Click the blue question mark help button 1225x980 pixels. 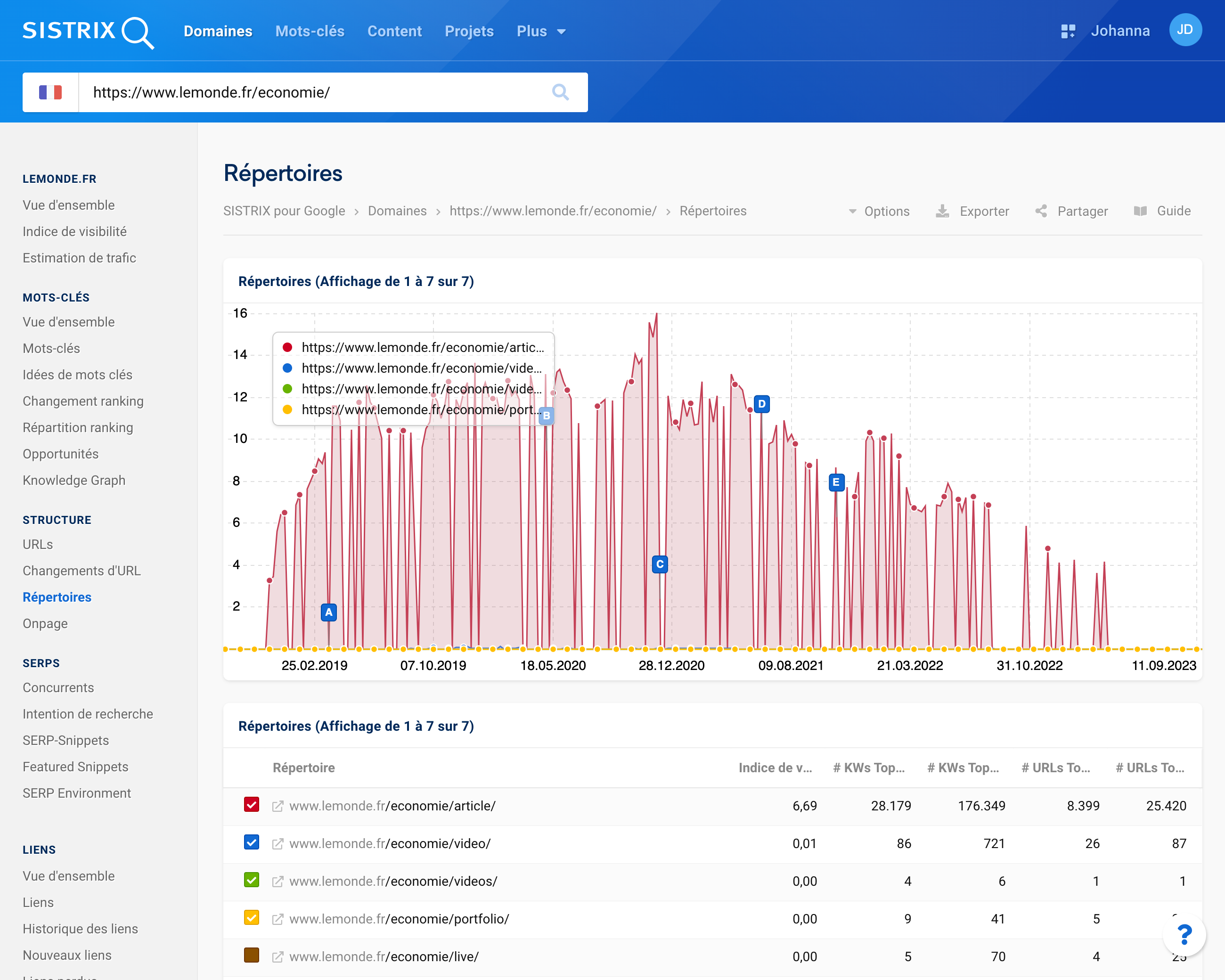coord(1184,935)
